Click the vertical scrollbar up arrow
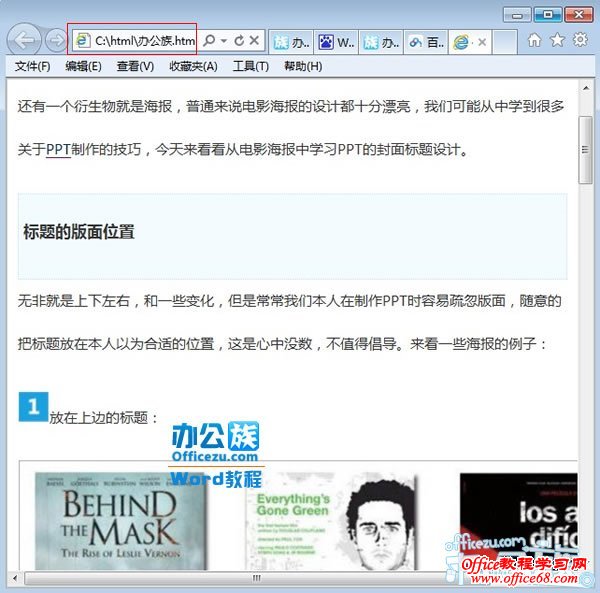600x593 pixels. [586, 88]
